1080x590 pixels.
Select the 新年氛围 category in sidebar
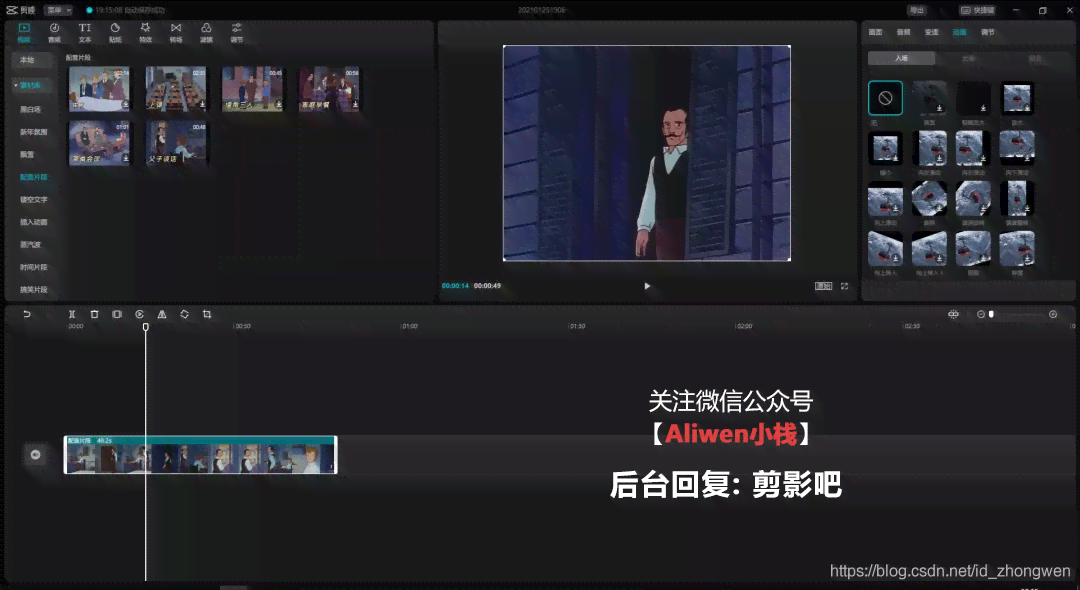point(34,132)
